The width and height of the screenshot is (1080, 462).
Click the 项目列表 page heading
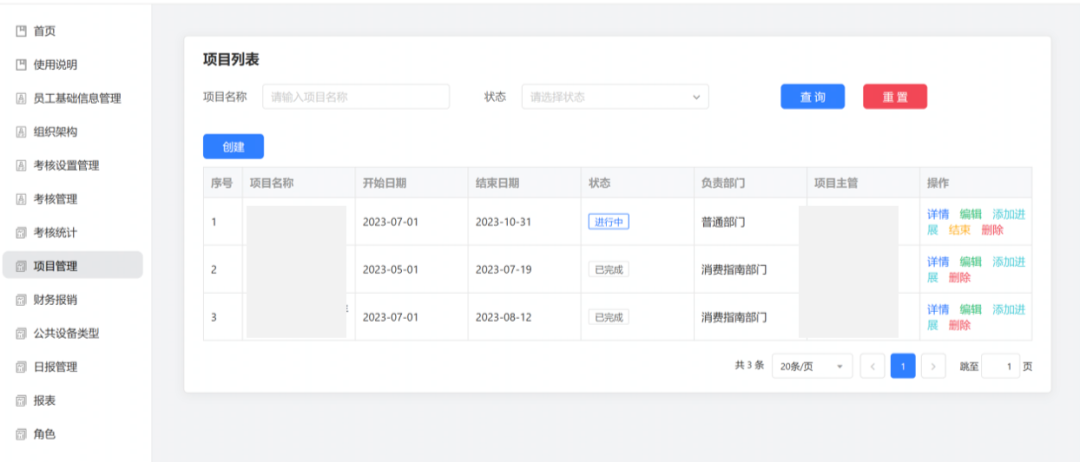point(231,60)
